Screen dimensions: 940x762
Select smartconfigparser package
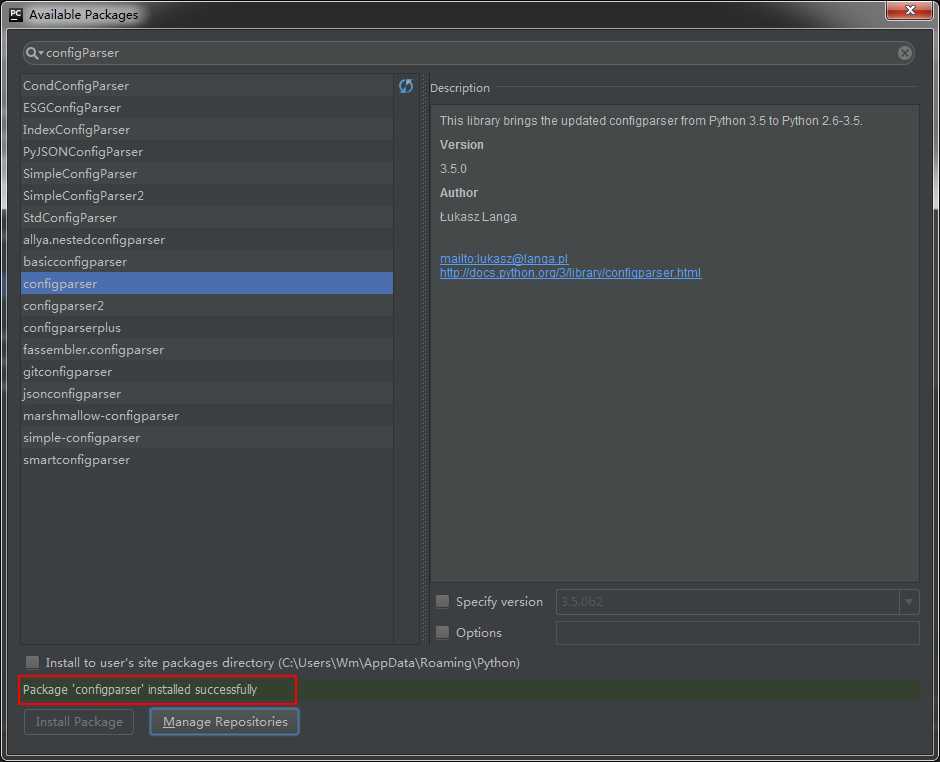[207, 460]
